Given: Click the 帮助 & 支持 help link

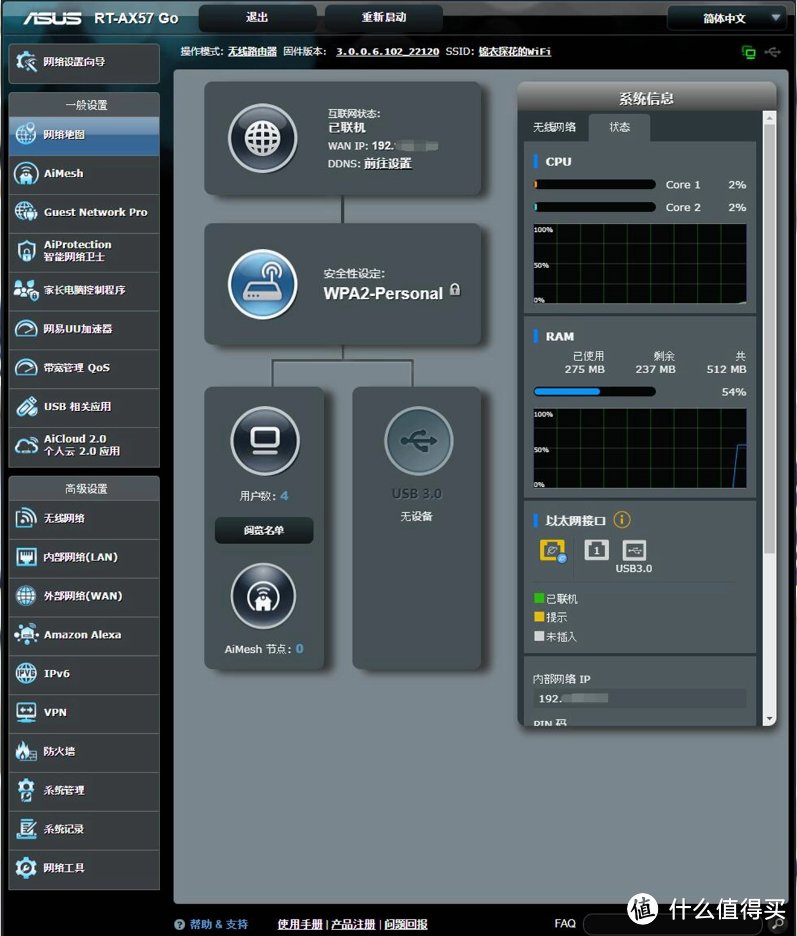Looking at the screenshot, I should (219, 924).
